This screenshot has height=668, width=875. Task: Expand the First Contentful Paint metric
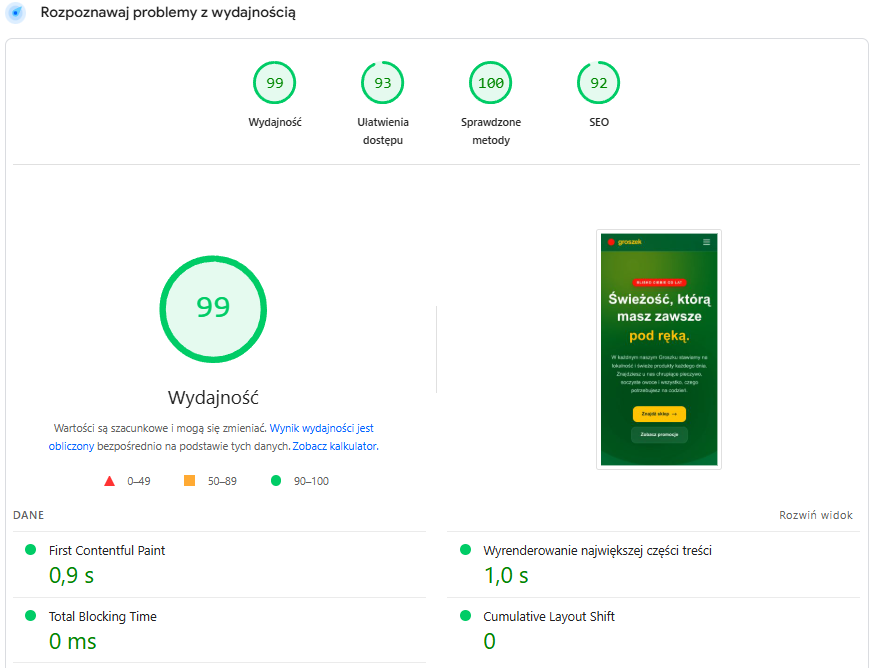tap(219, 565)
